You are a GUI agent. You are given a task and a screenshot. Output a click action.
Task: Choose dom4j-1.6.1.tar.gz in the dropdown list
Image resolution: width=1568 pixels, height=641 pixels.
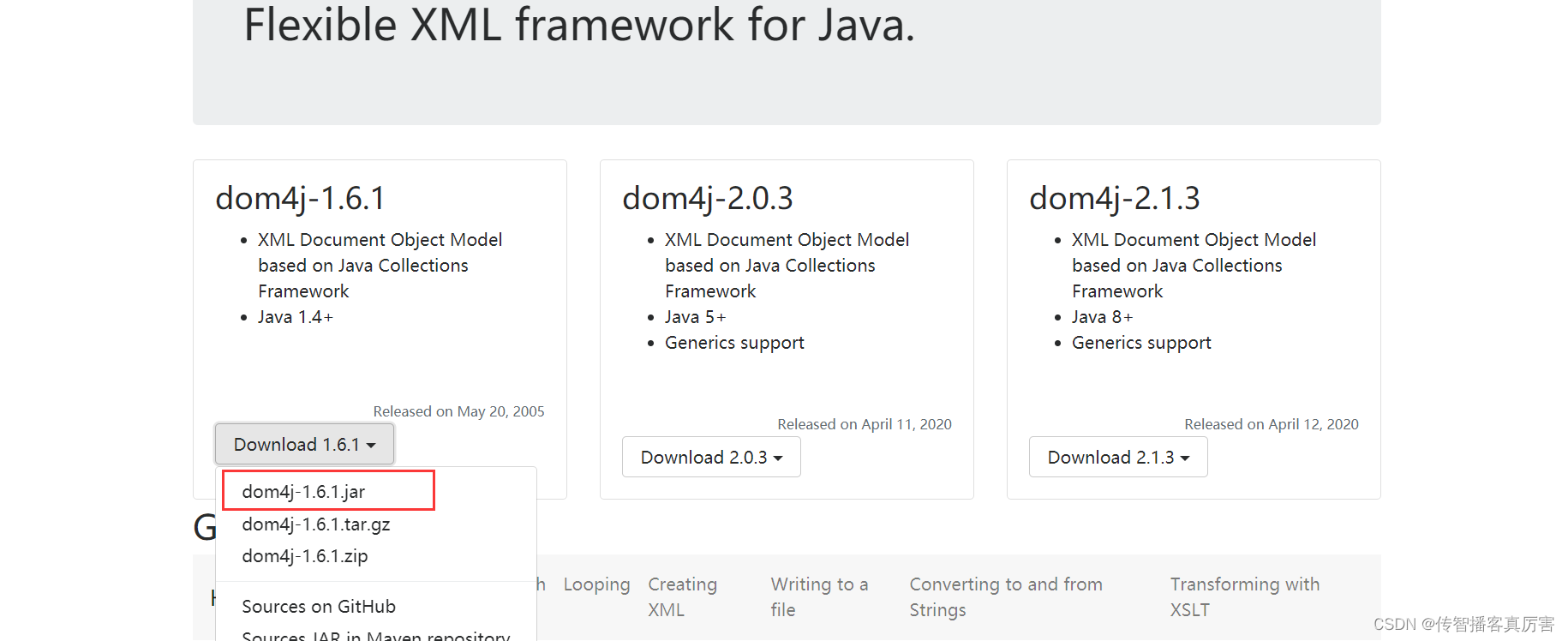pyautogui.click(x=376, y=524)
